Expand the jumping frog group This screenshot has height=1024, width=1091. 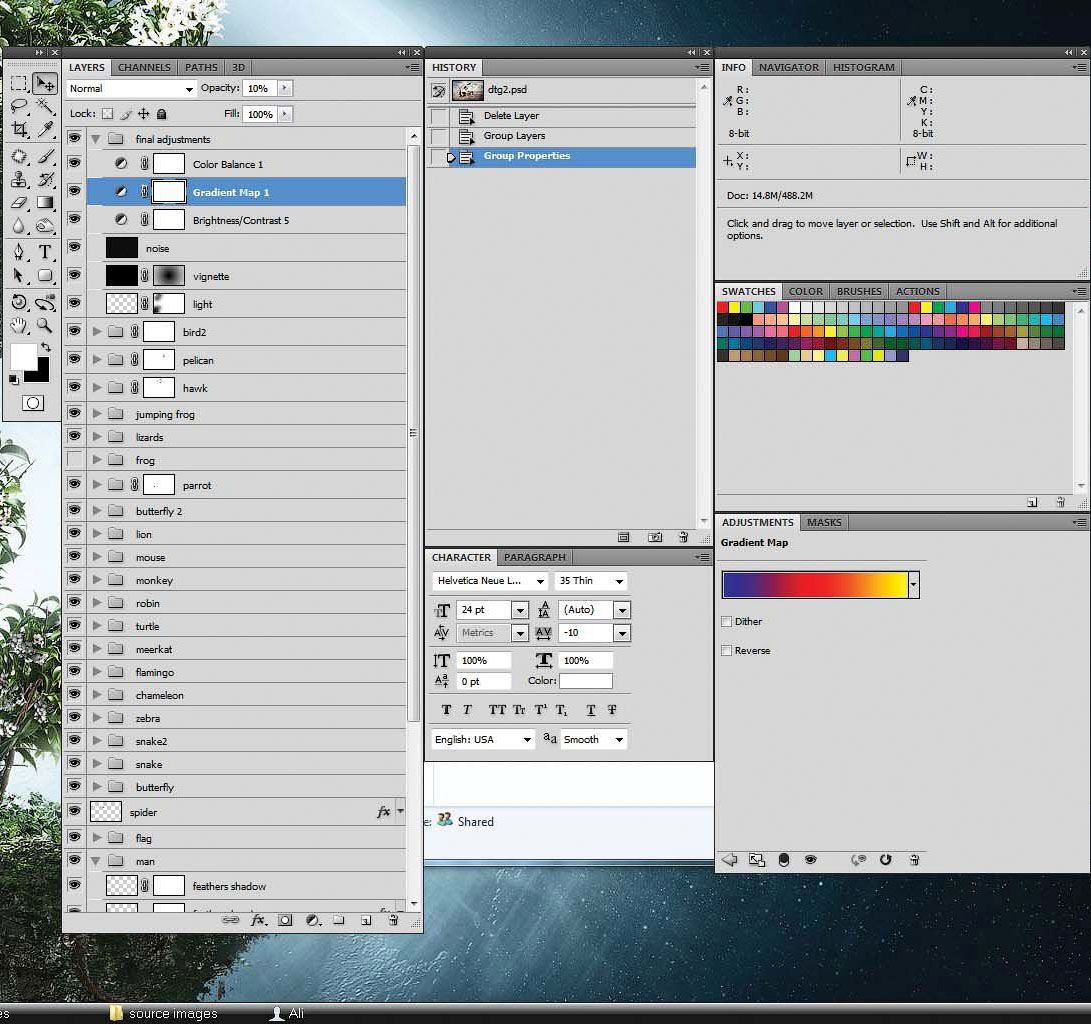(97, 414)
